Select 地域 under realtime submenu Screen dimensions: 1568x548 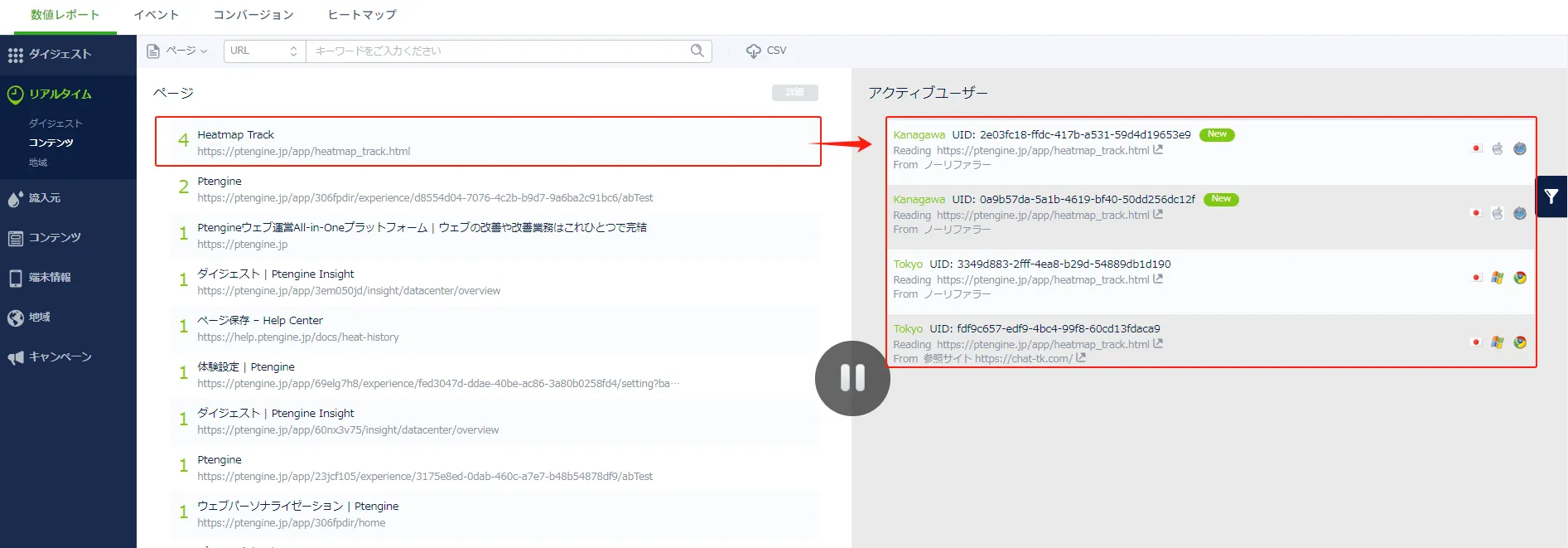point(38,162)
